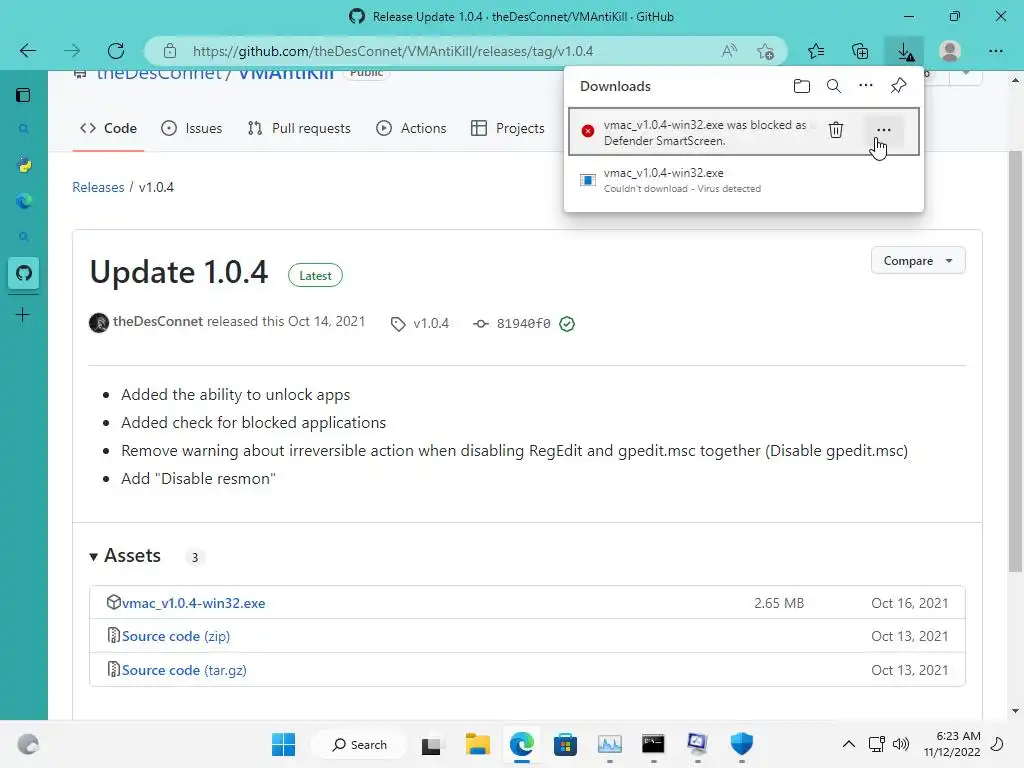Open the Edge tab in vertical sidebar

[24, 201]
